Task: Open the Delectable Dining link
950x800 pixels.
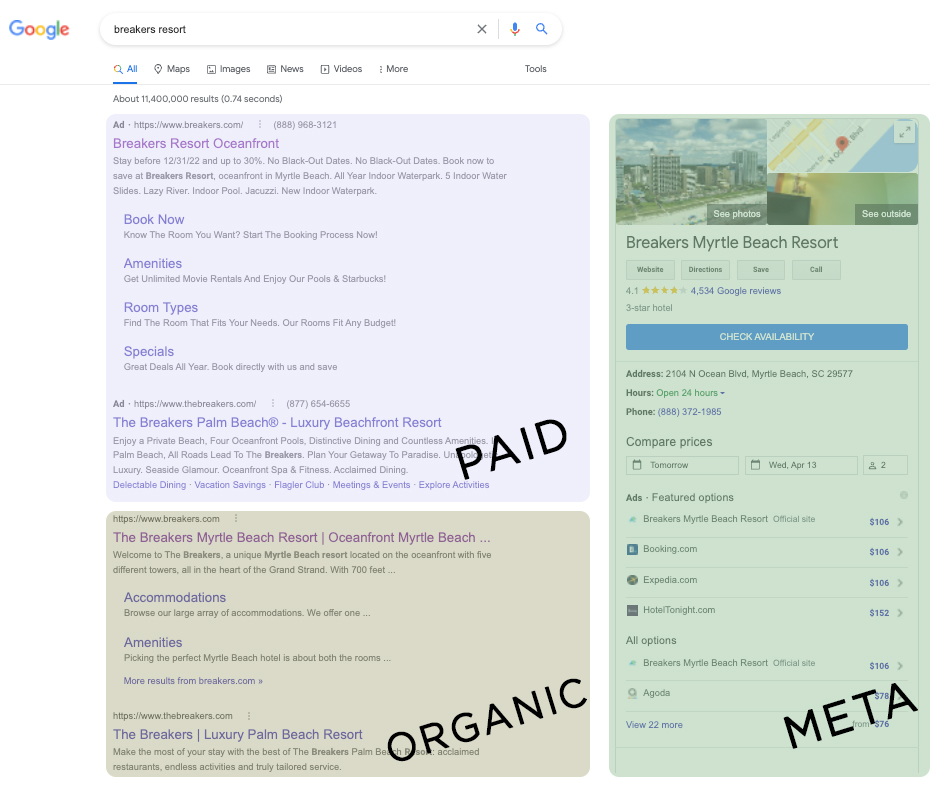Action: (149, 485)
